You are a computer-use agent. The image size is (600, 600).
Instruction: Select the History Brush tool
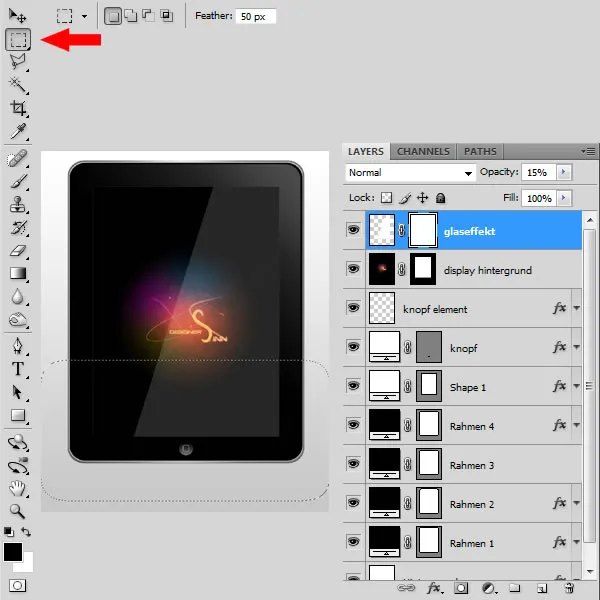[x=18, y=227]
